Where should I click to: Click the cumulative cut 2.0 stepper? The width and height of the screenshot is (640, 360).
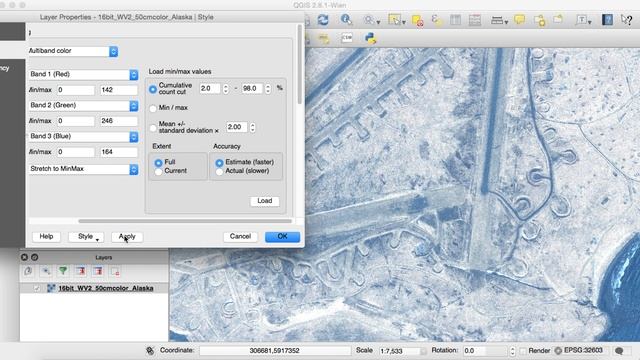coord(226,89)
